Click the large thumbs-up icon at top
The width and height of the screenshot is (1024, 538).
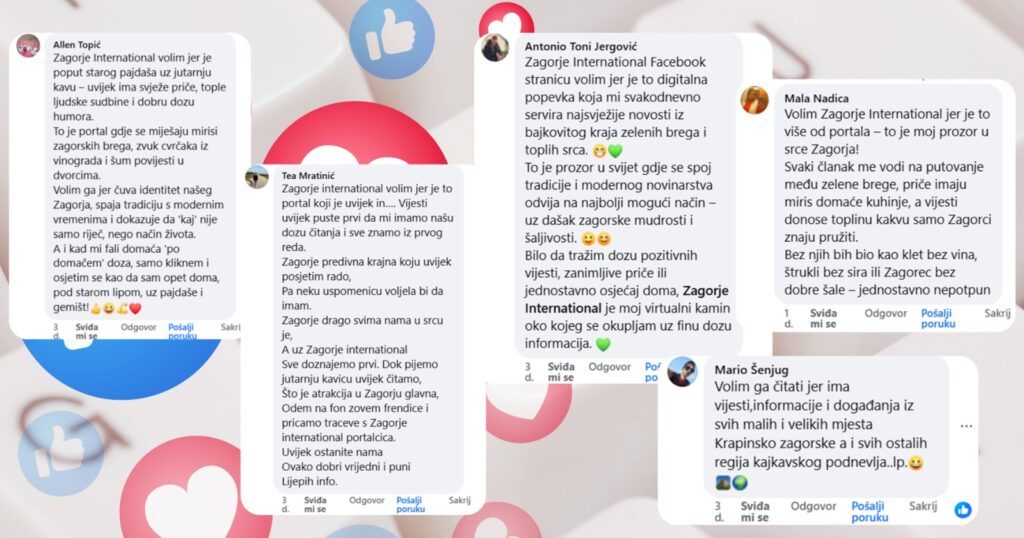(392, 39)
